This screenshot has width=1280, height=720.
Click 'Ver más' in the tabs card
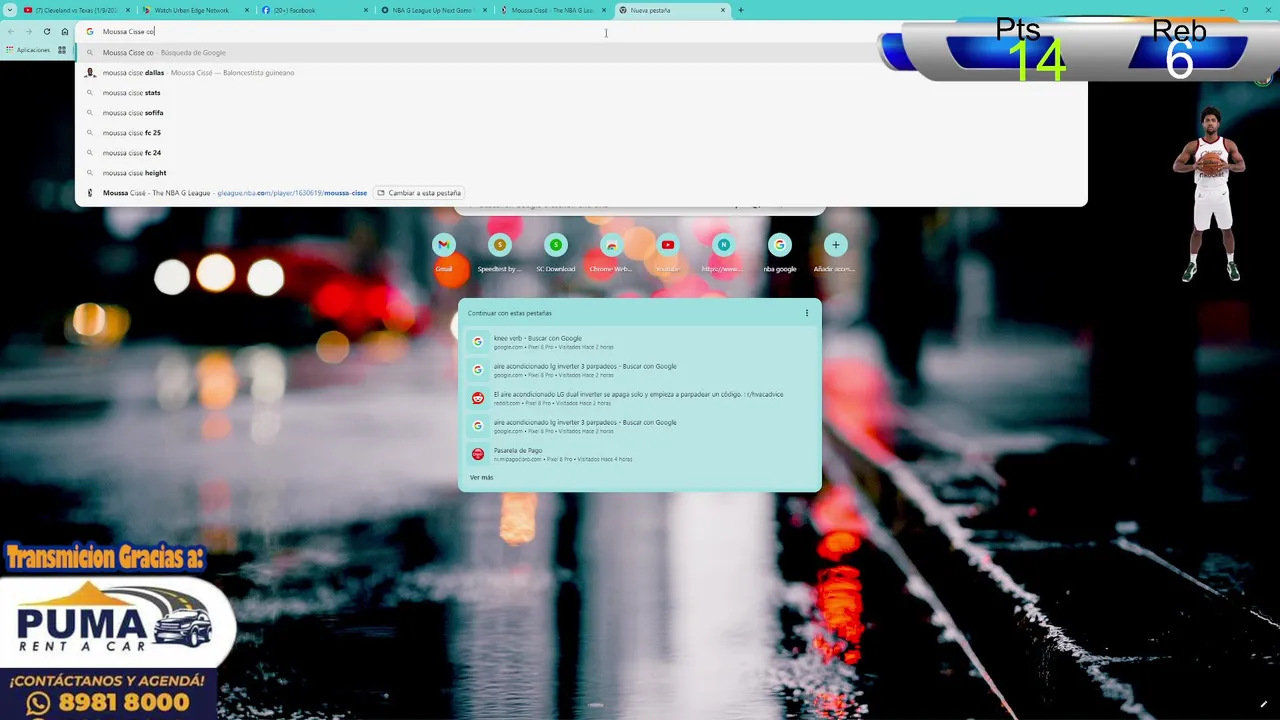[482, 477]
